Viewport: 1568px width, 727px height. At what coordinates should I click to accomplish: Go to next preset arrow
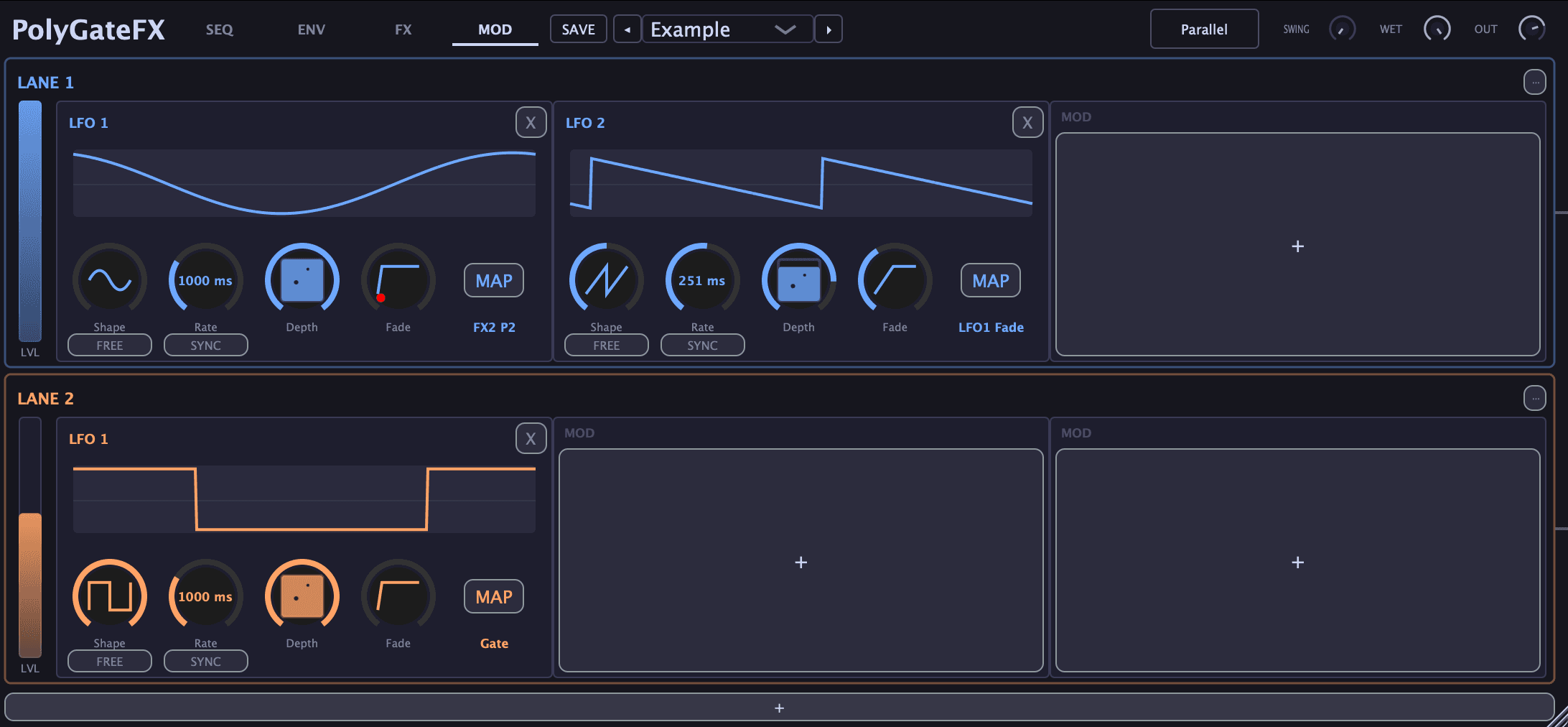pyautogui.click(x=829, y=29)
